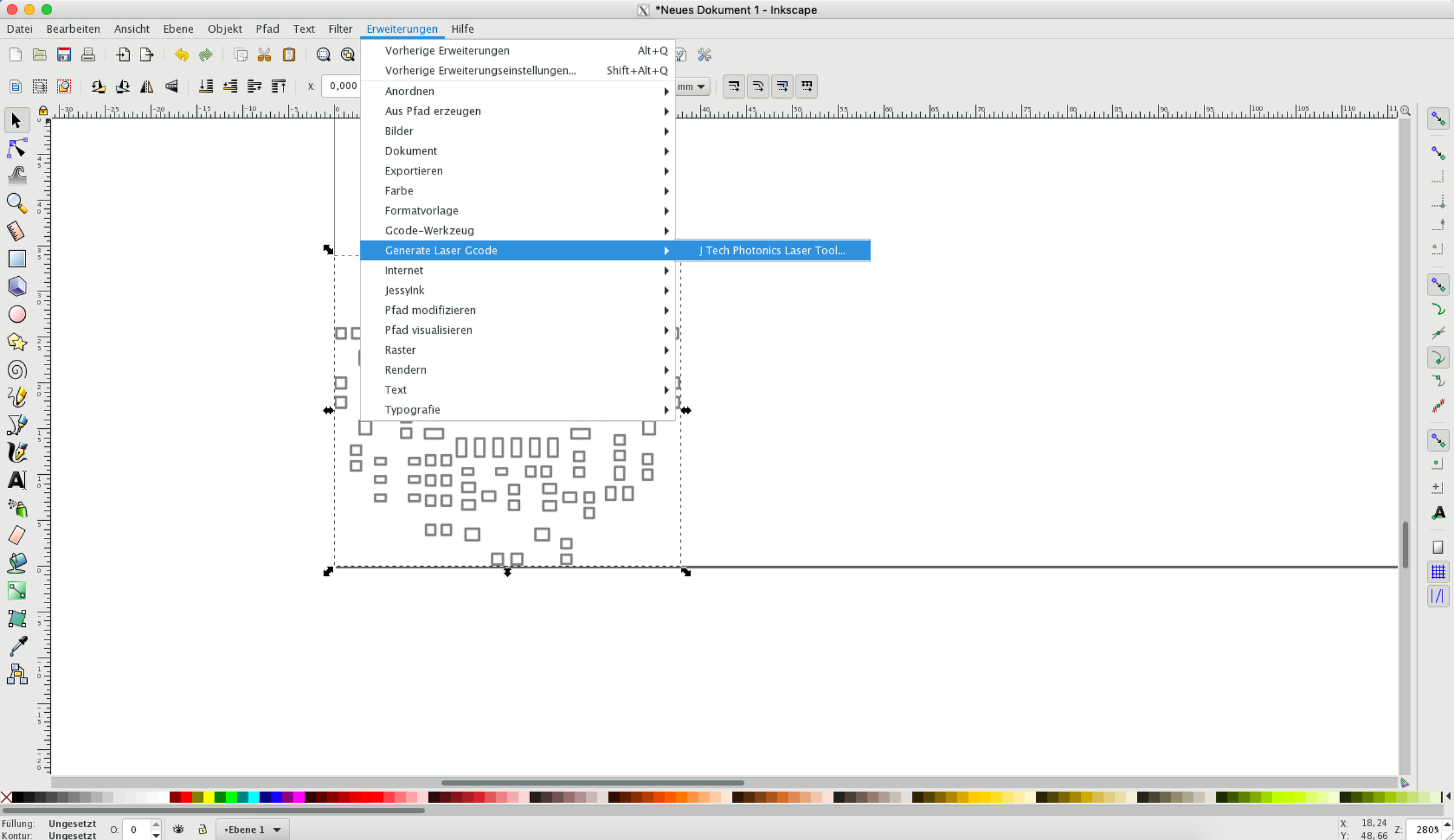Image resolution: width=1454 pixels, height=840 pixels.
Task: Click the X coordinate input field
Action: click(343, 87)
